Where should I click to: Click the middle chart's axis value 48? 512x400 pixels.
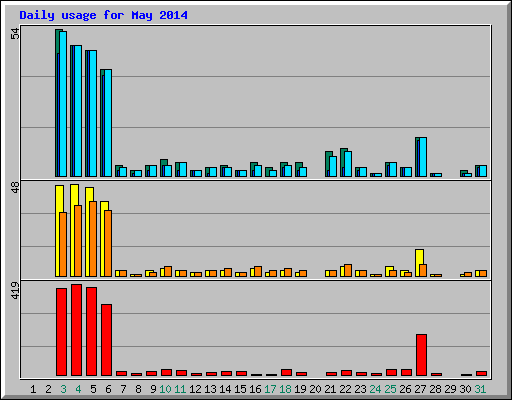[15, 188]
